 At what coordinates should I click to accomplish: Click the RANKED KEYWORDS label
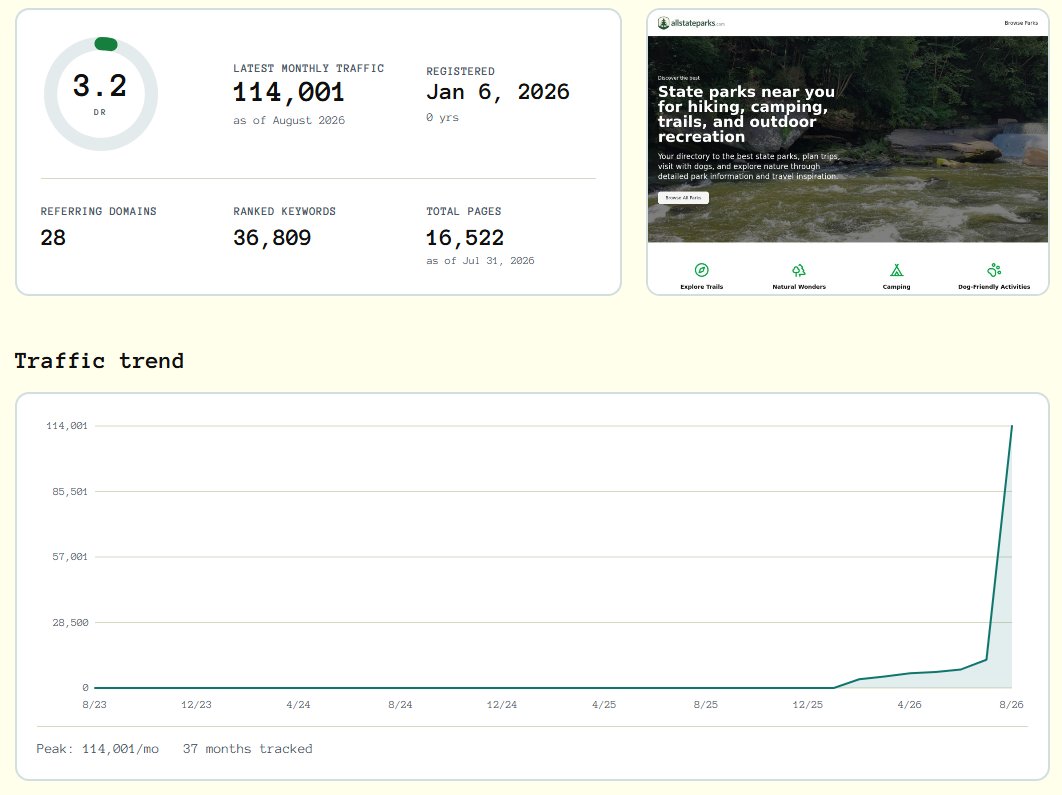coord(284,211)
